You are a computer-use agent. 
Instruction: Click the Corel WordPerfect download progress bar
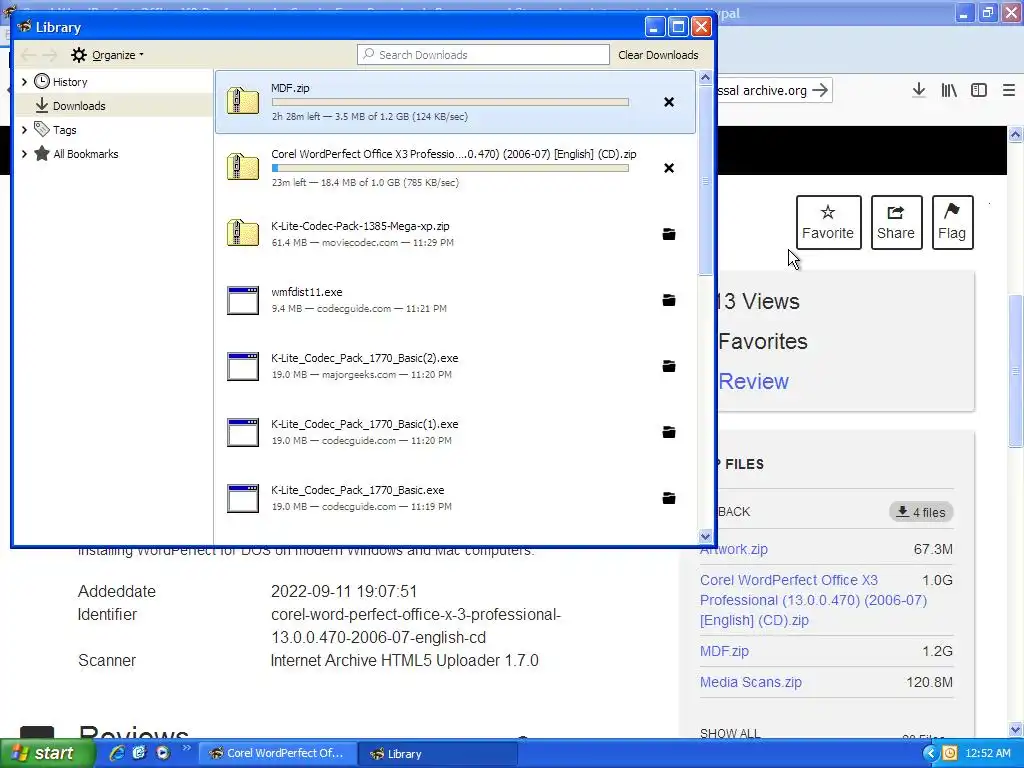tap(451, 168)
